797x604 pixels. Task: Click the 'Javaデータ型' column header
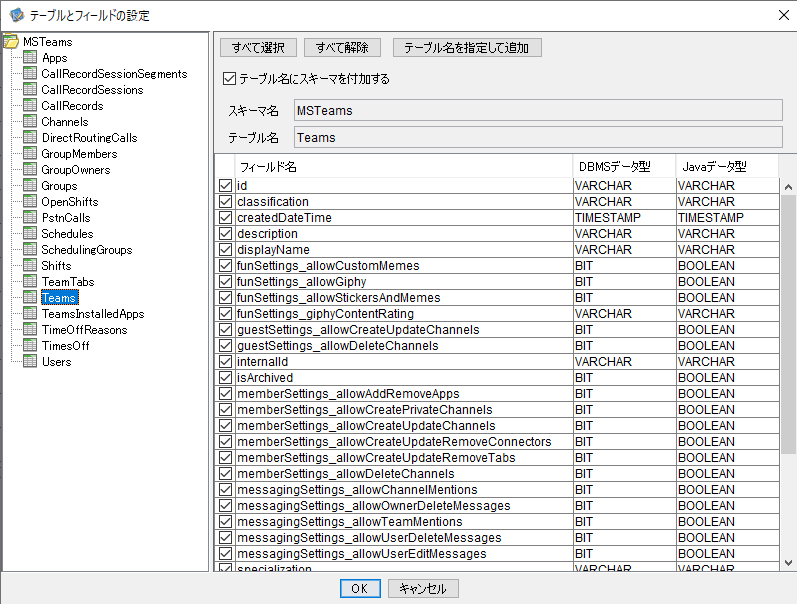tap(727, 166)
